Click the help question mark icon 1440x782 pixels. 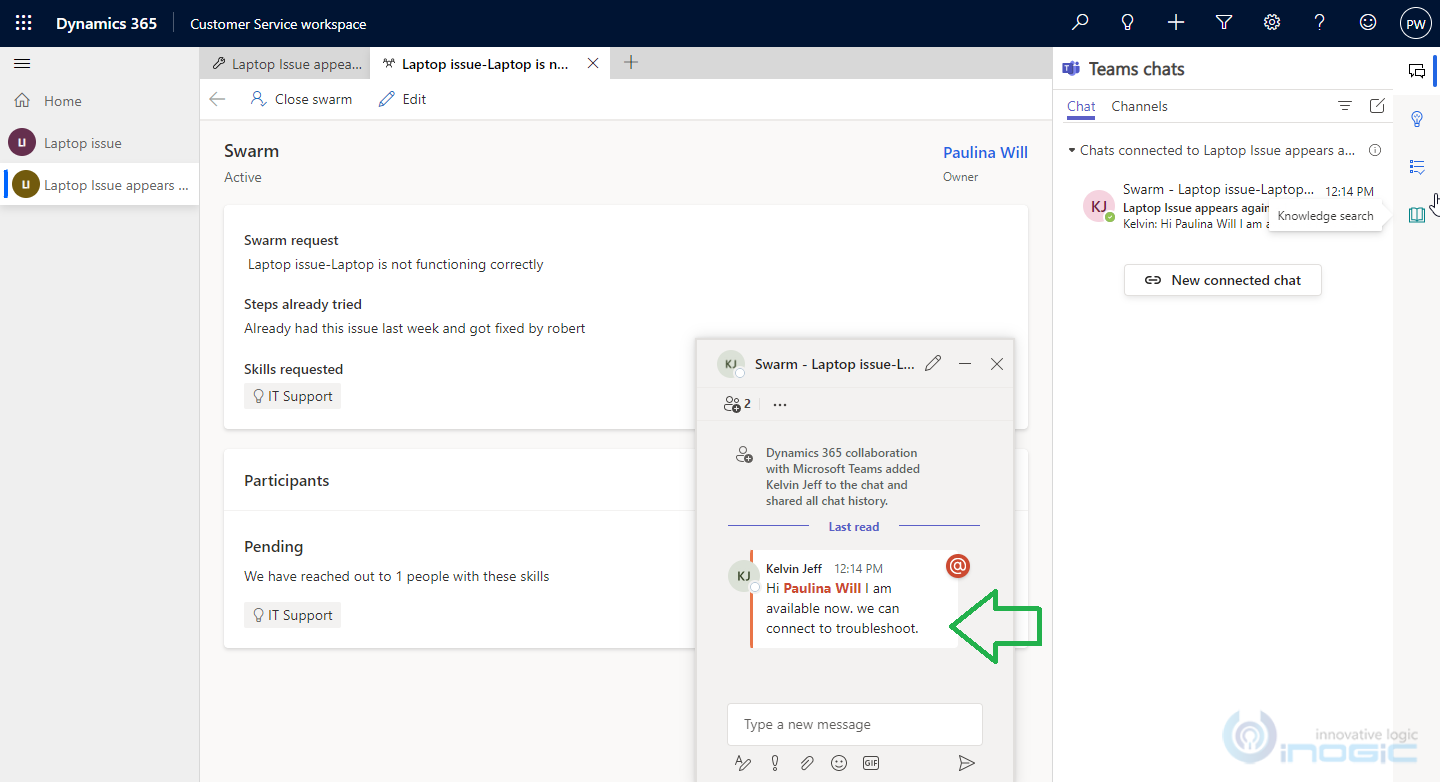1320,23
